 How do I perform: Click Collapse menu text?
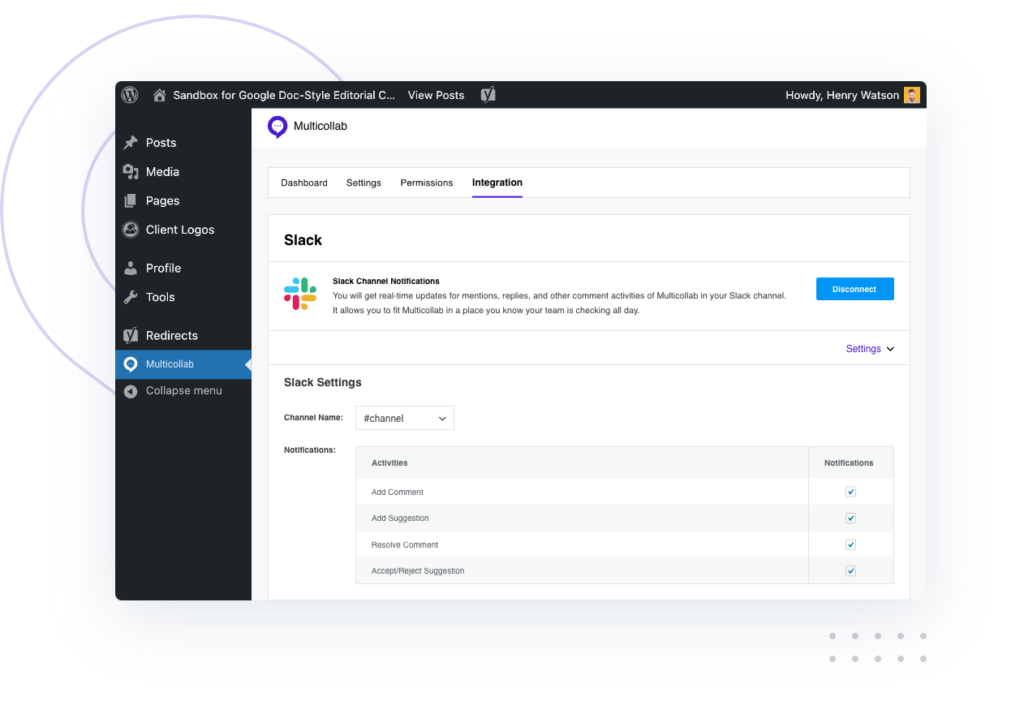click(184, 391)
